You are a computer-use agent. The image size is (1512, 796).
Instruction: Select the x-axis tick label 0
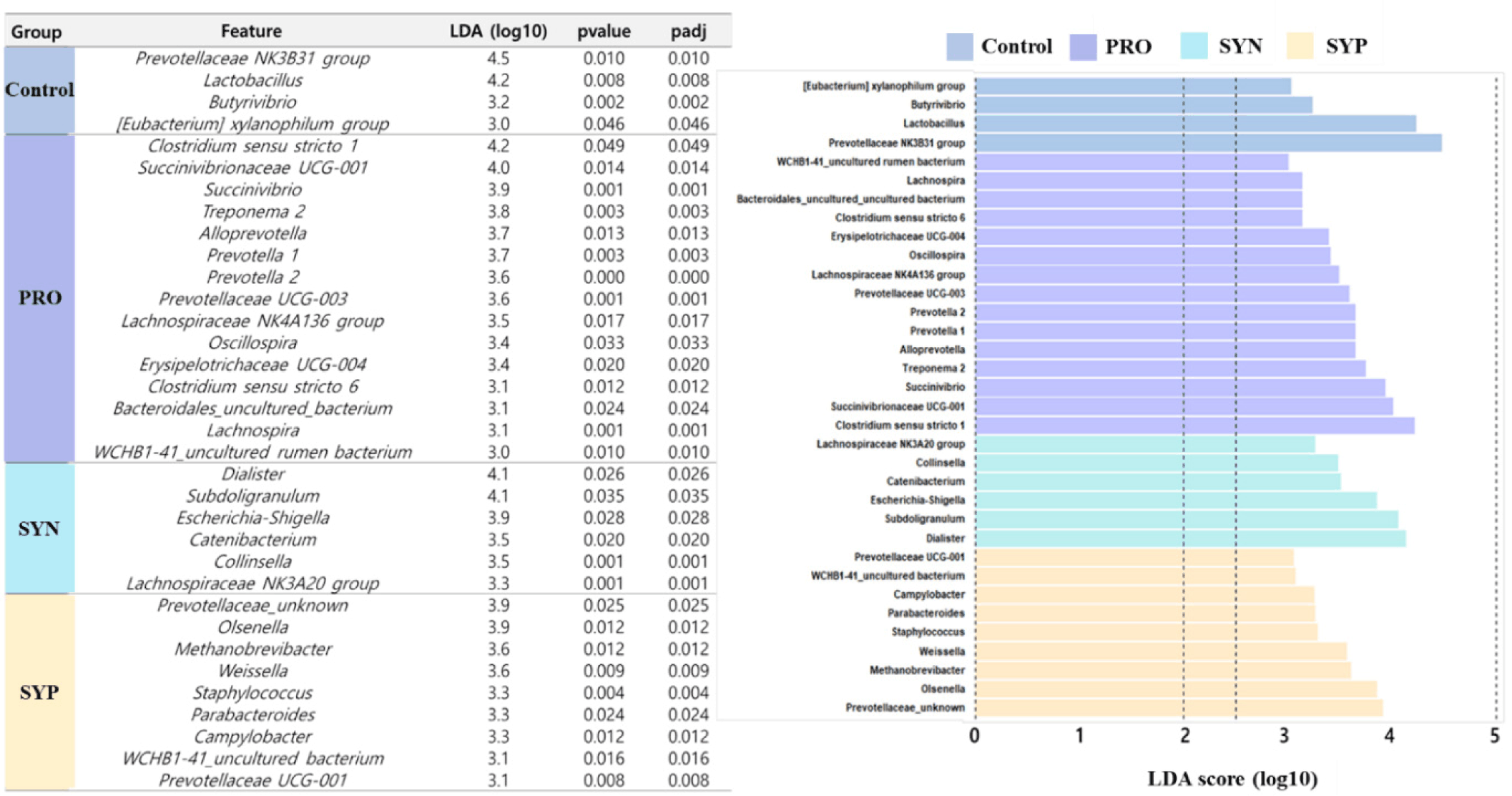coord(975,735)
